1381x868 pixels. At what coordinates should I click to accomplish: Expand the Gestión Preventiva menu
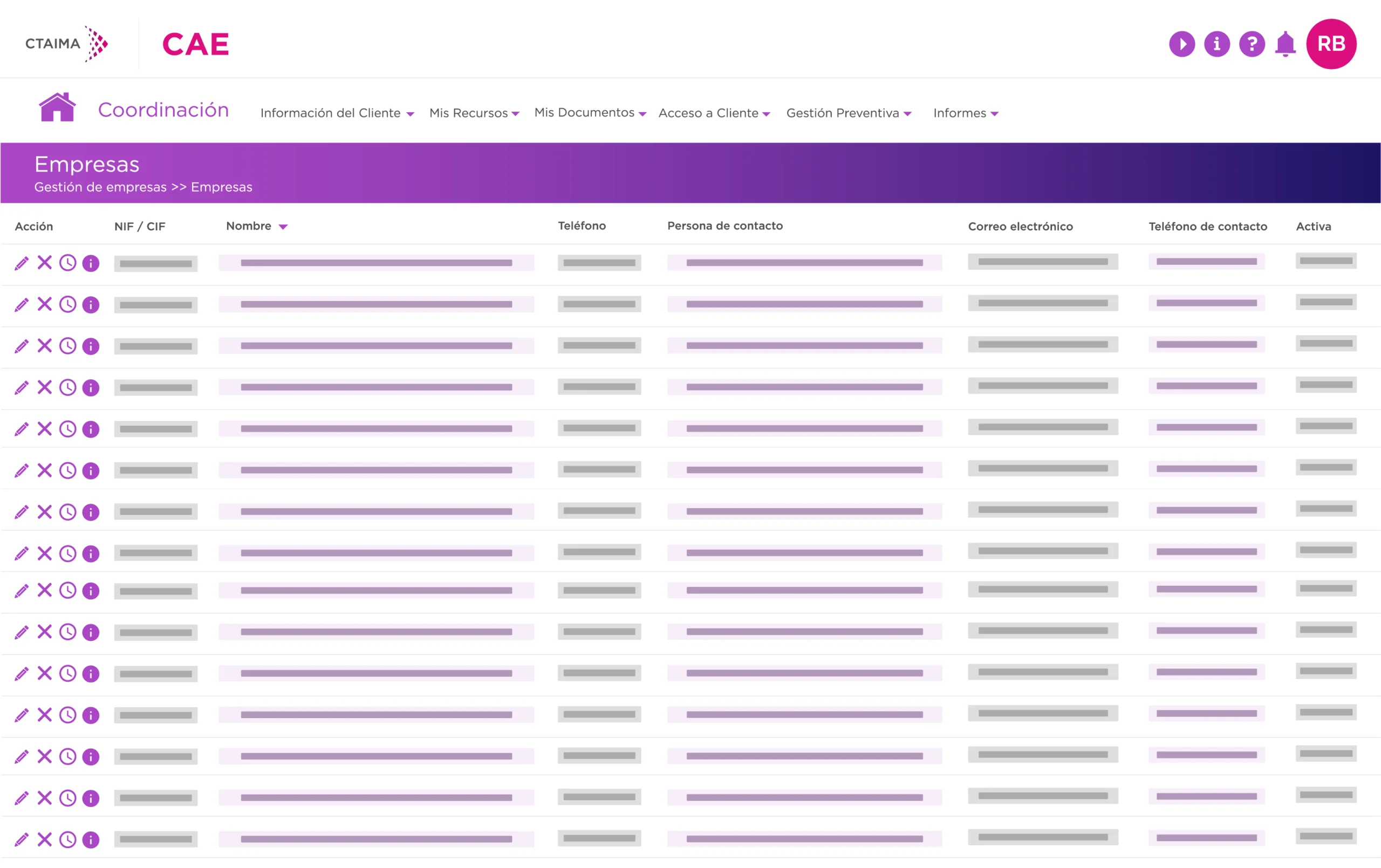click(849, 113)
